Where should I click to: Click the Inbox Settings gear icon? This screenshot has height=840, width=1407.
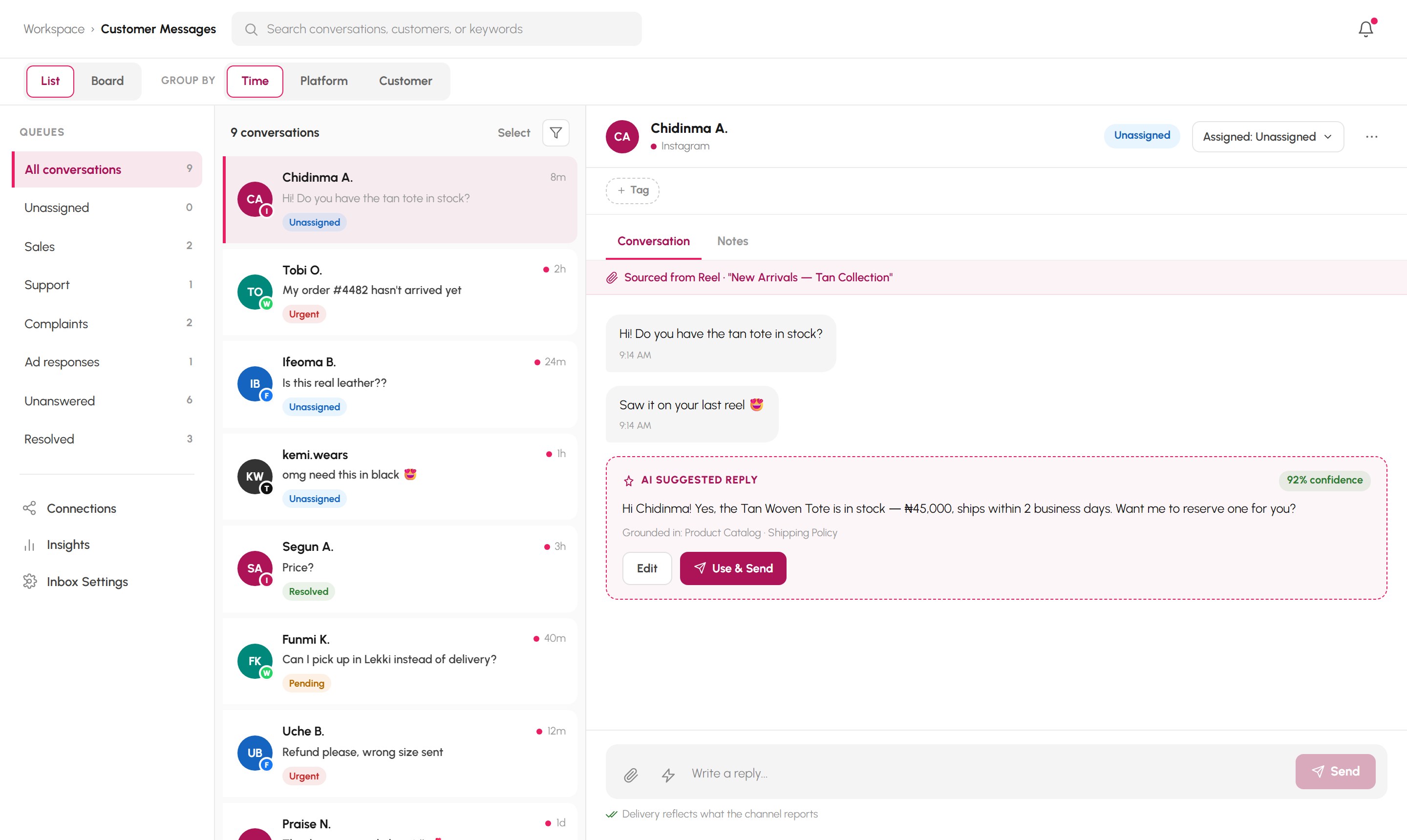29,582
